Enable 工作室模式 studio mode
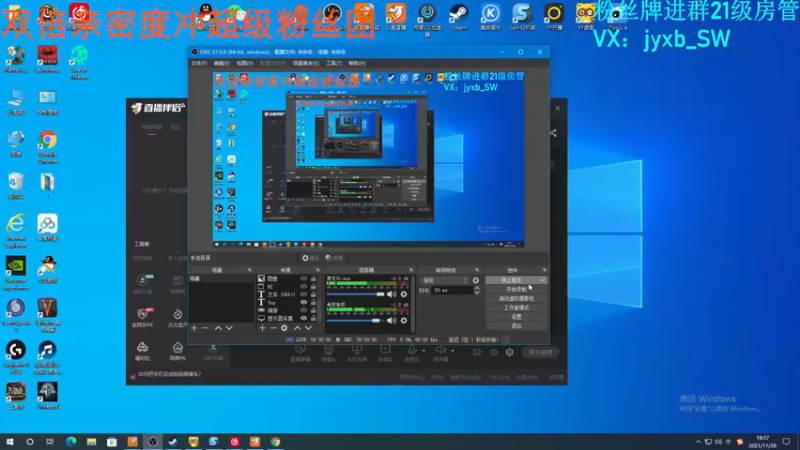 (516, 308)
